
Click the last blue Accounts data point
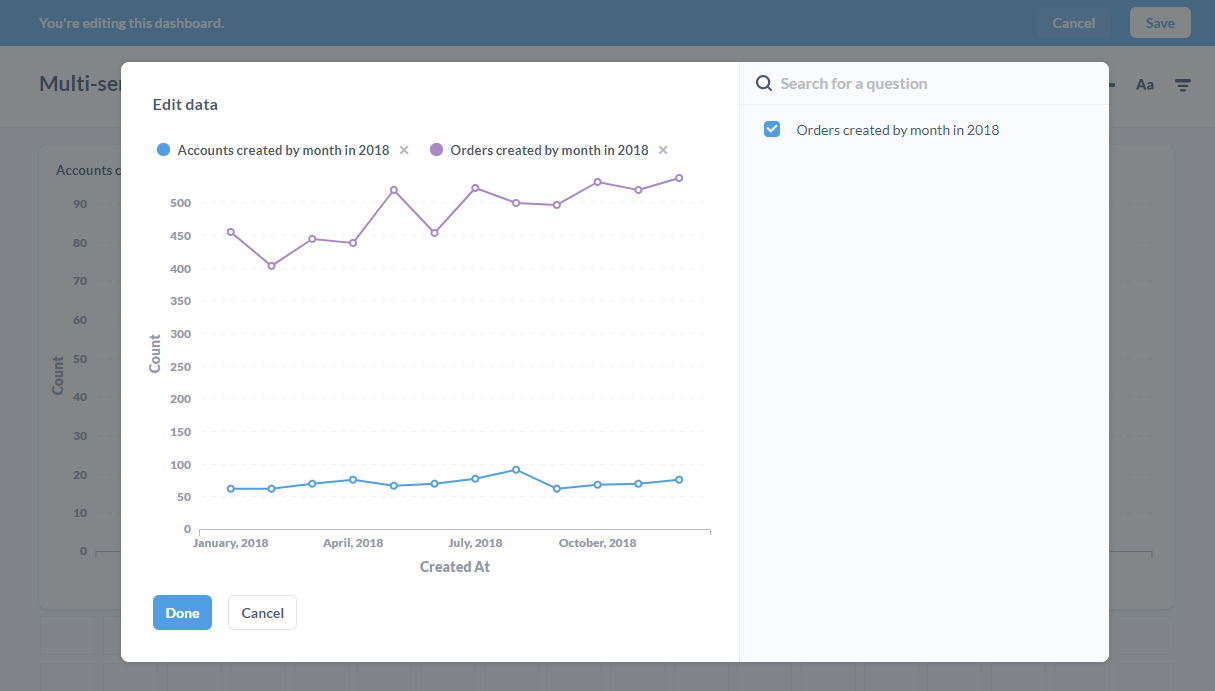[679, 480]
